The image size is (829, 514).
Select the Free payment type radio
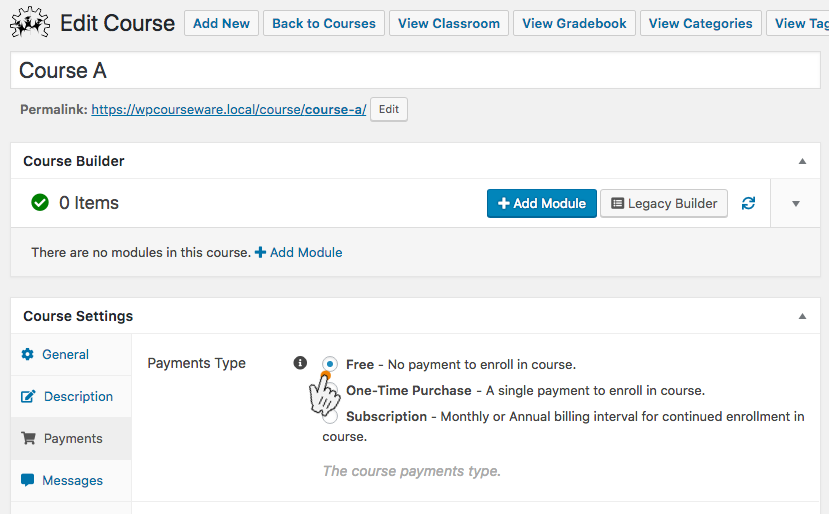(329, 364)
